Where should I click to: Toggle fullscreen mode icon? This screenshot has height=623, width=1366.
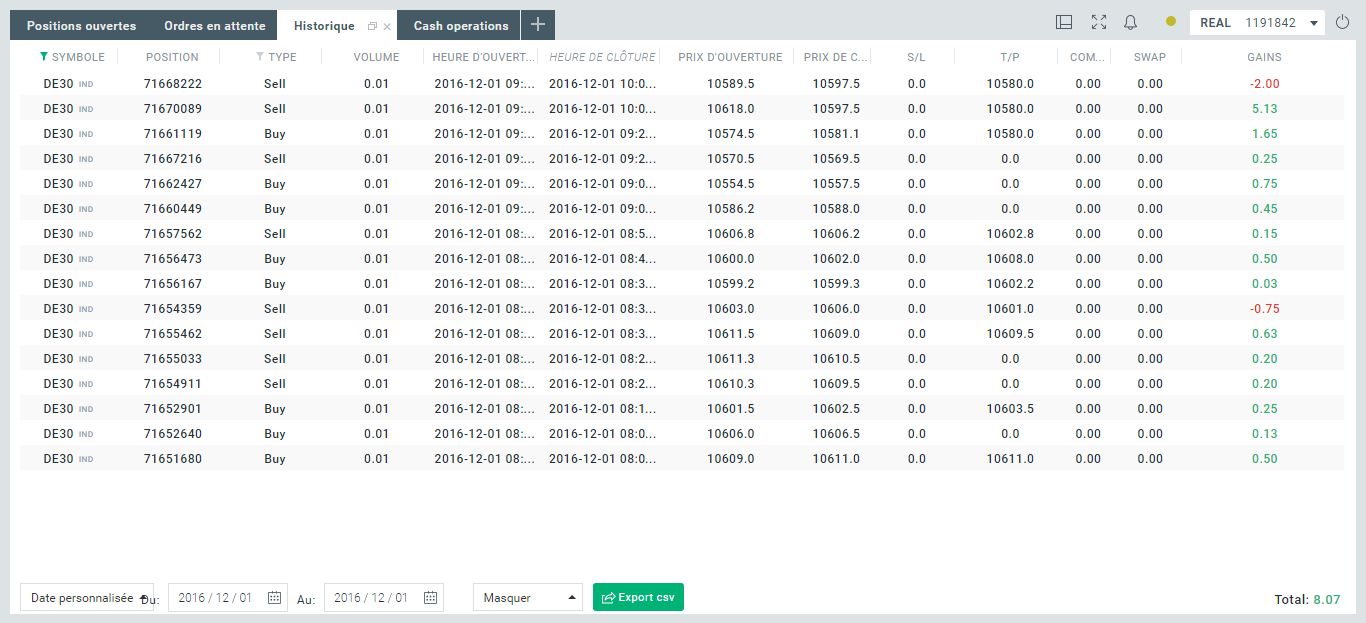tap(1098, 22)
